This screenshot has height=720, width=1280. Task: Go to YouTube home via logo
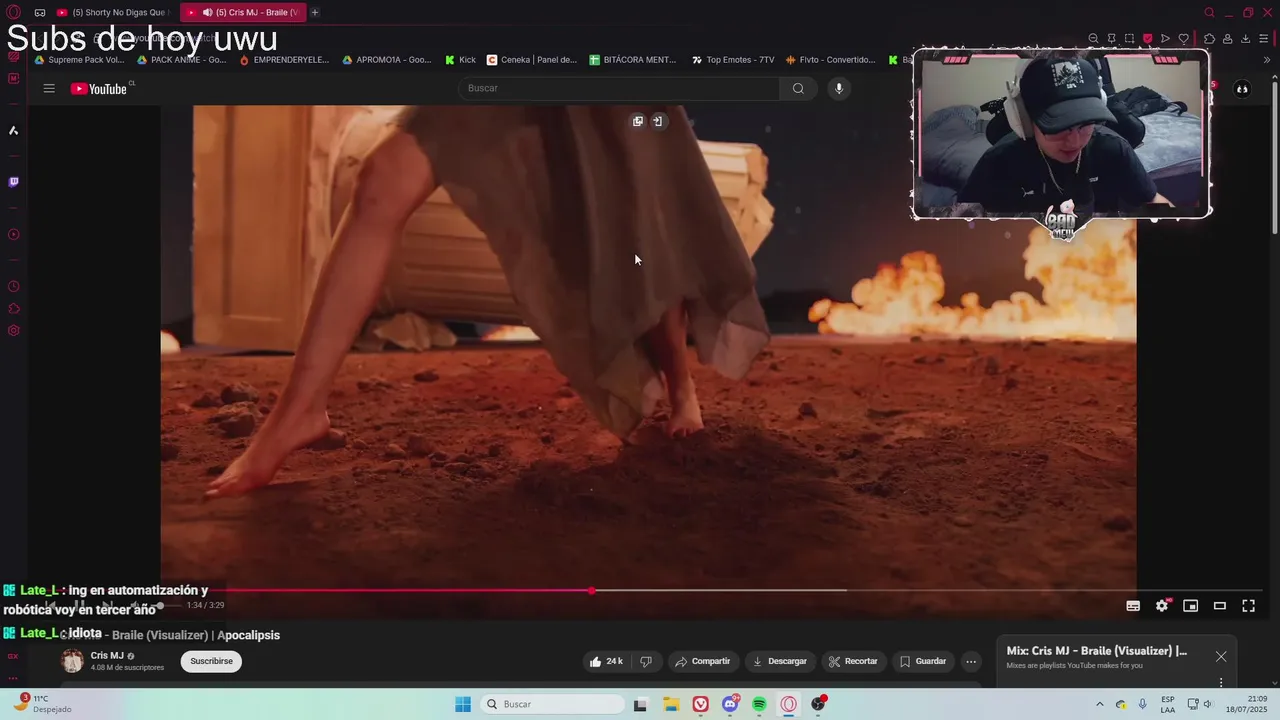(99, 89)
